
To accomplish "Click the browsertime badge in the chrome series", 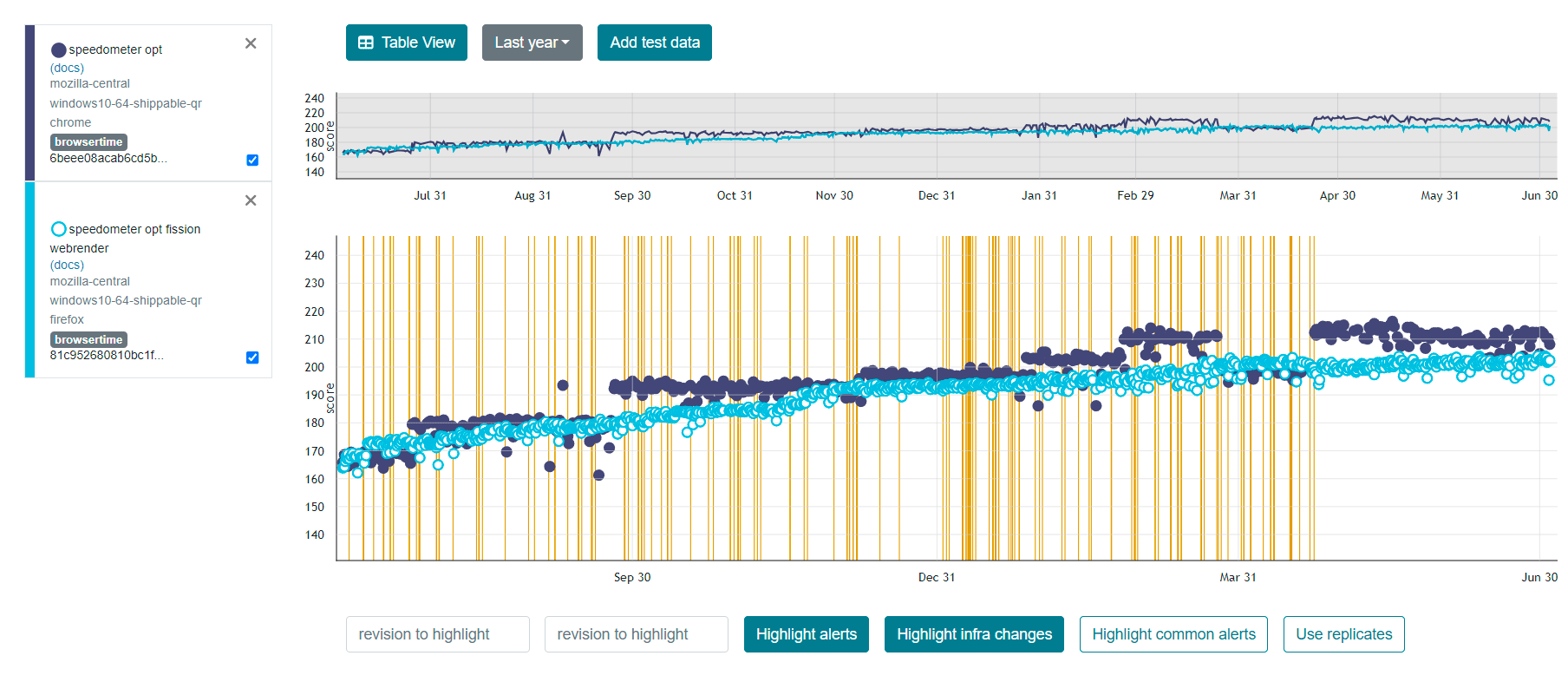I will click(x=88, y=141).
